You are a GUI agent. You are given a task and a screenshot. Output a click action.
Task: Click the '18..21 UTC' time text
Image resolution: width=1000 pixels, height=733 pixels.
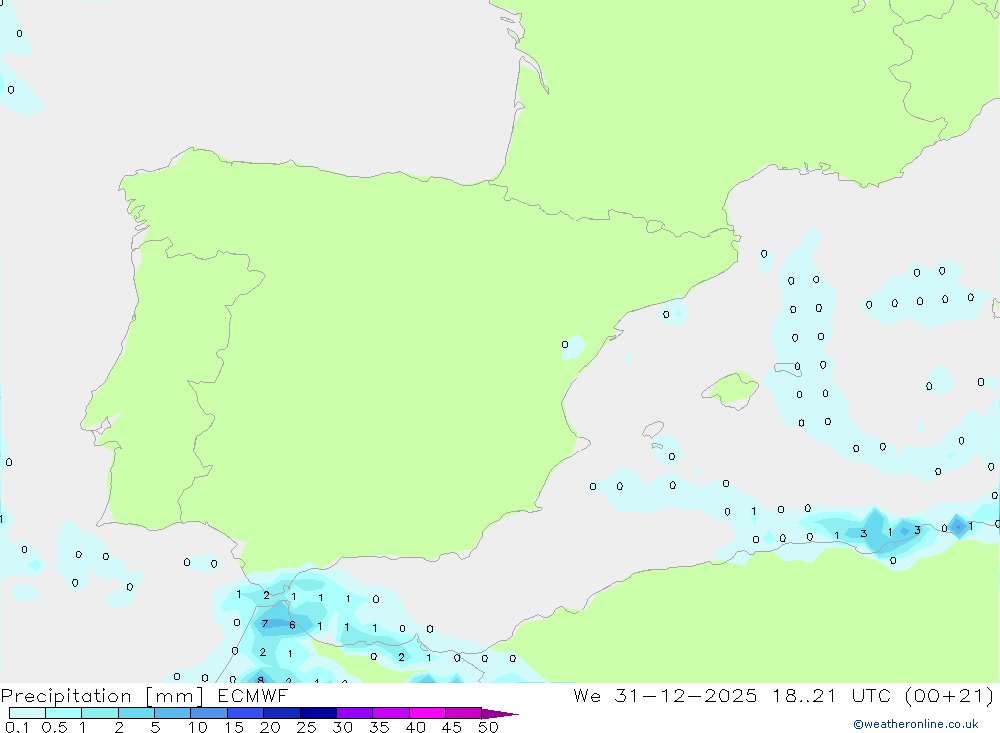tap(832, 695)
